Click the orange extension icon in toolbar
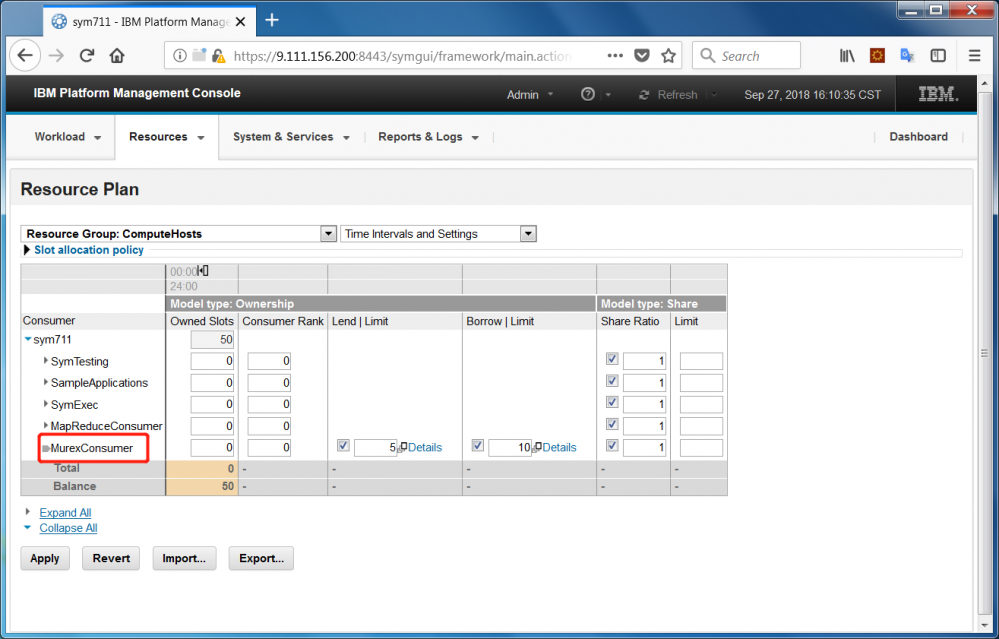 877,56
